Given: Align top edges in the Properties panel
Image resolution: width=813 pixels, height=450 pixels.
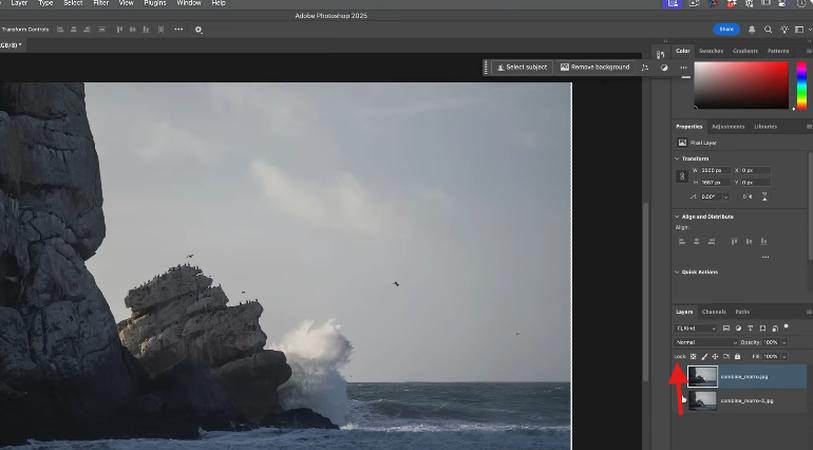Looking at the screenshot, I should (x=734, y=241).
